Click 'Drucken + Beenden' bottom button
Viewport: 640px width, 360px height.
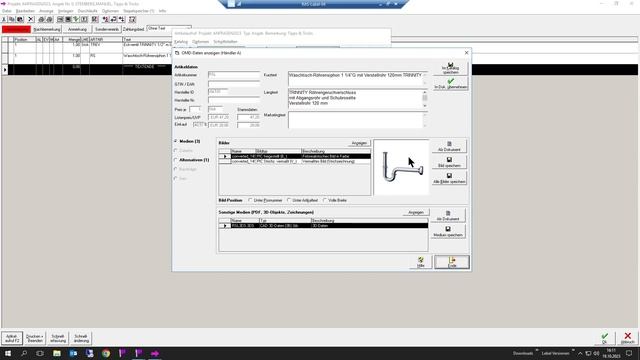(35, 338)
